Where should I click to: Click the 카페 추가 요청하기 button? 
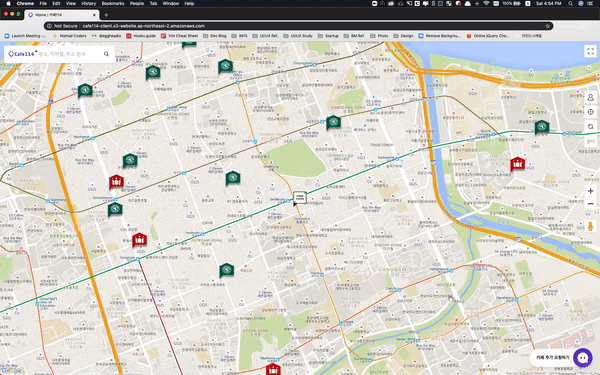tap(553, 357)
